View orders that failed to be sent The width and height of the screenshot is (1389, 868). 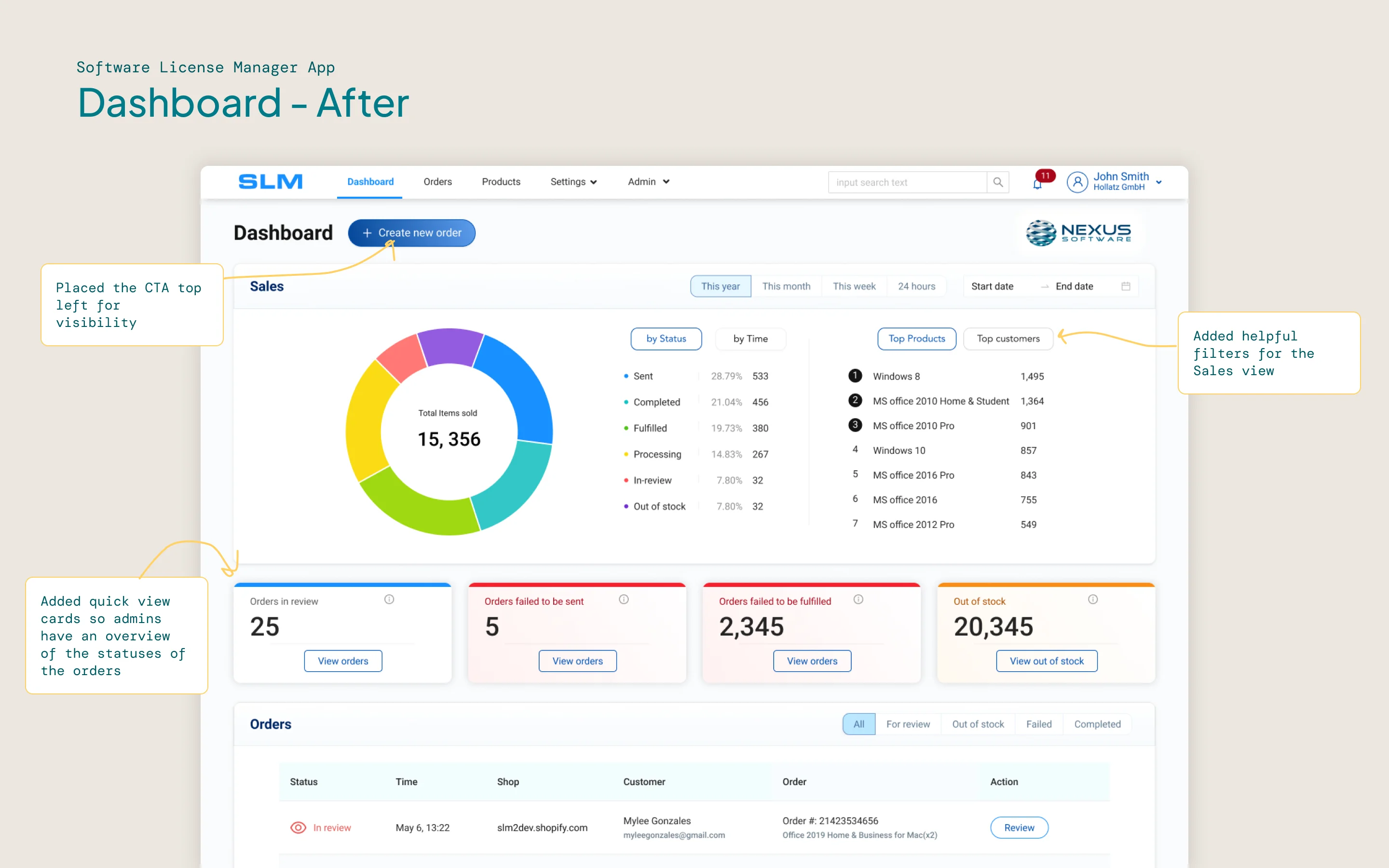tap(577, 661)
